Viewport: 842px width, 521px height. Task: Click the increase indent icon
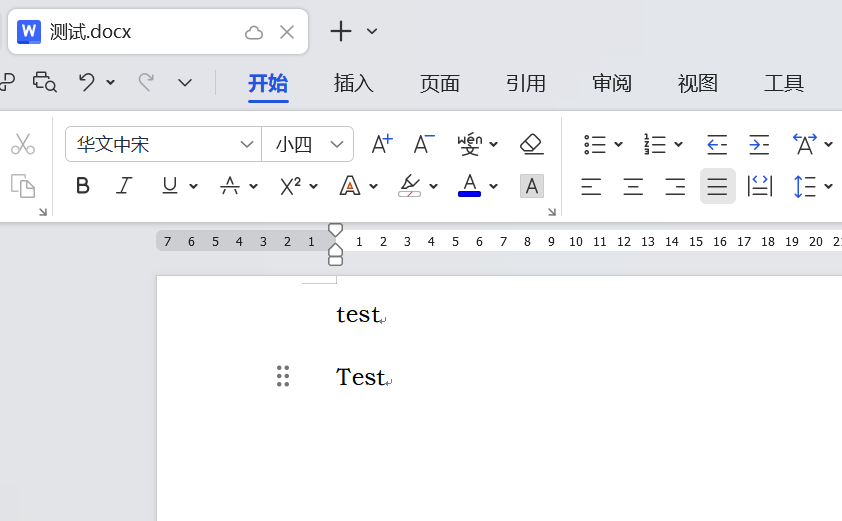(x=759, y=144)
